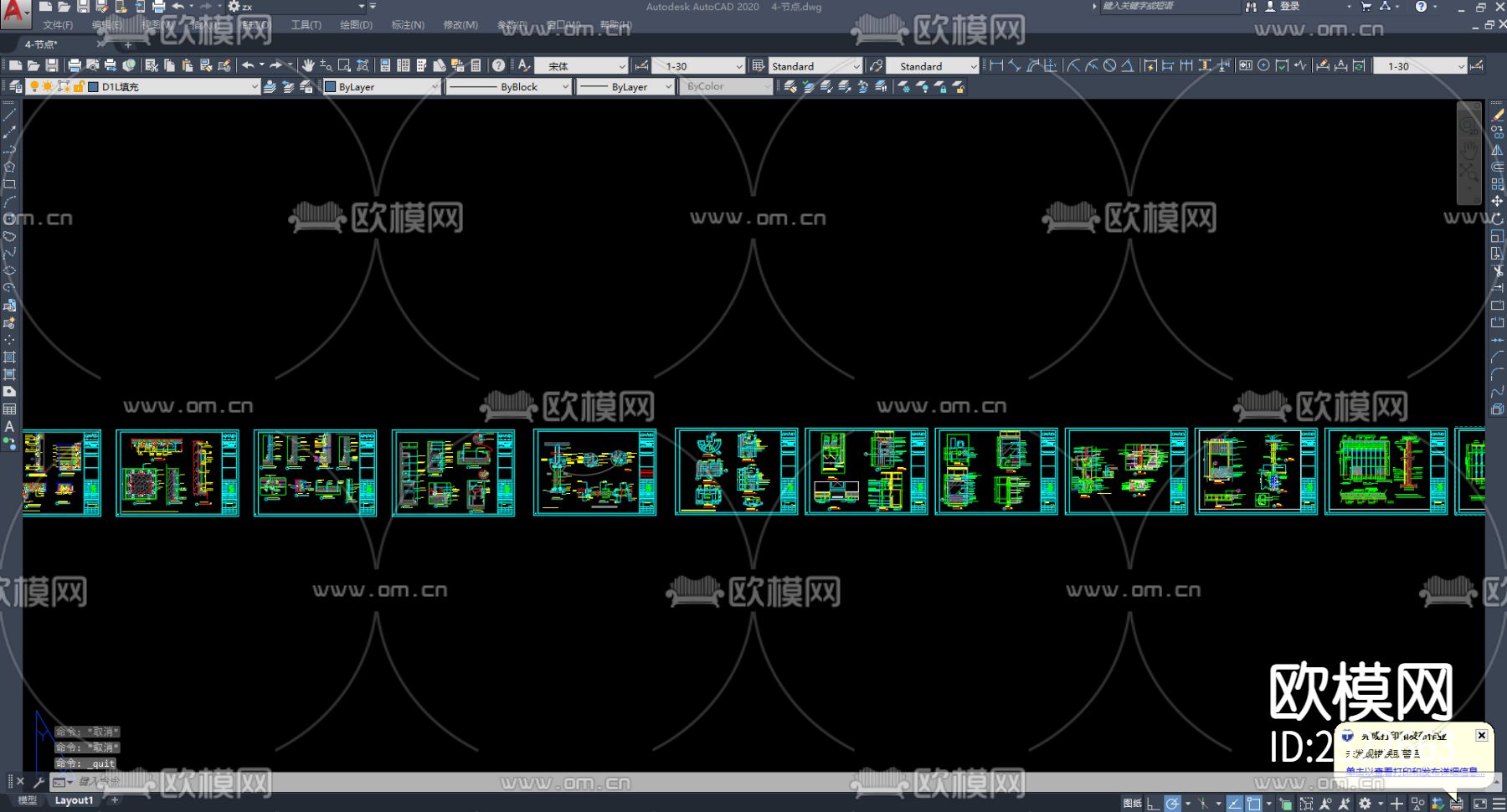Select the Line tool in draw toolbar
Viewport: 1507px width, 812px height.
tap(10, 115)
